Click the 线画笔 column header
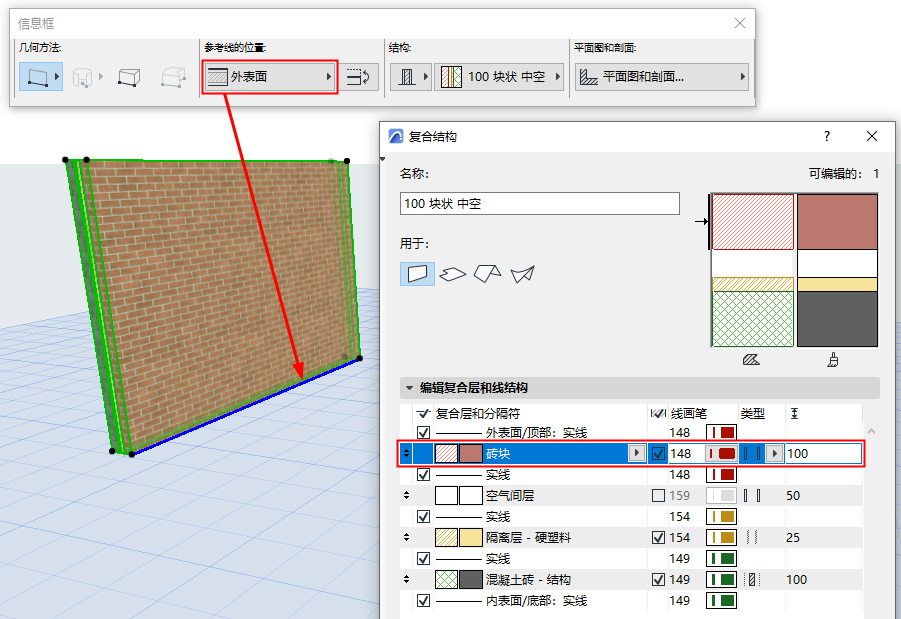 tap(688, 413)
